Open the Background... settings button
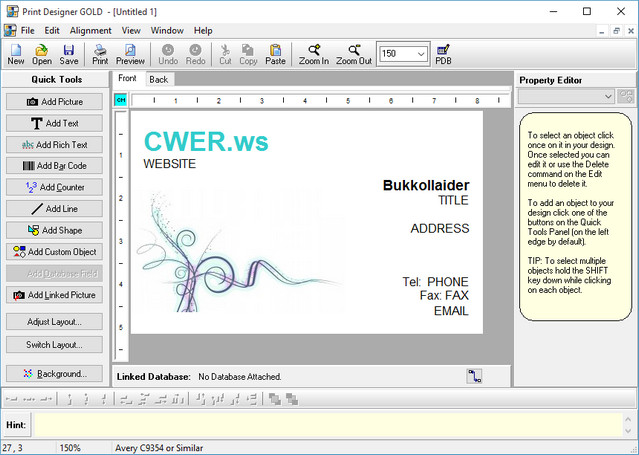 coord(56,374)
